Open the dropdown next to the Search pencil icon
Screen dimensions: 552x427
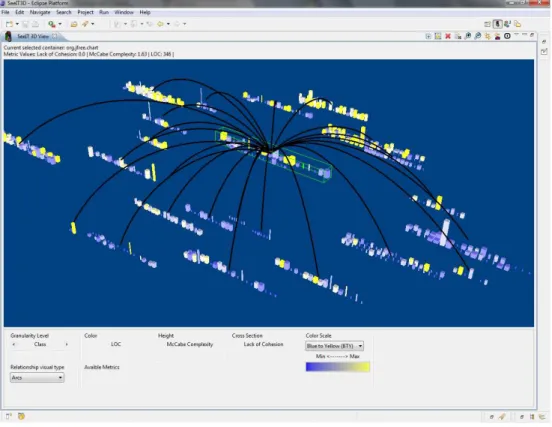(x=93, y=24)
